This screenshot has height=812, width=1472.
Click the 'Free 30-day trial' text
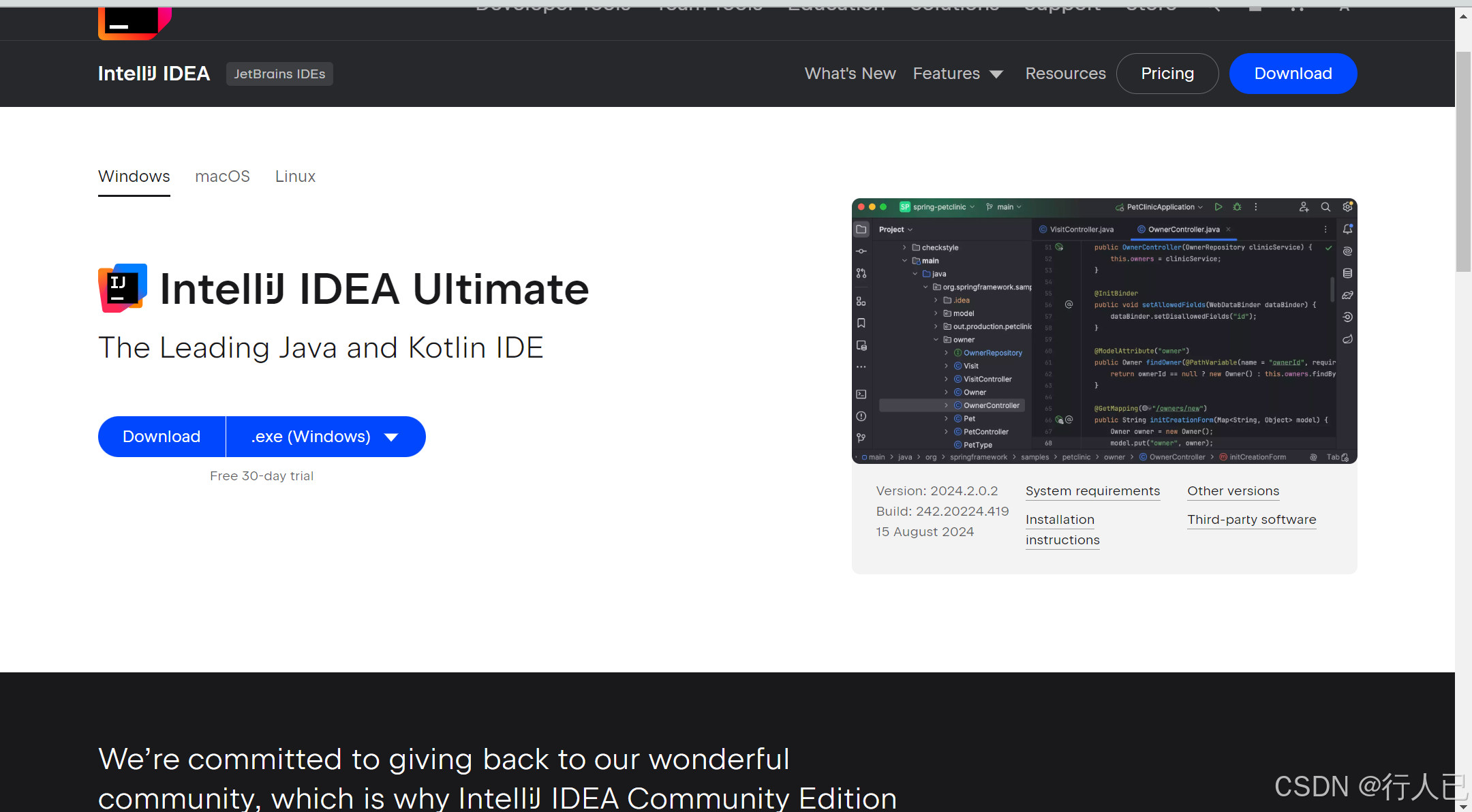coord(262,476)
